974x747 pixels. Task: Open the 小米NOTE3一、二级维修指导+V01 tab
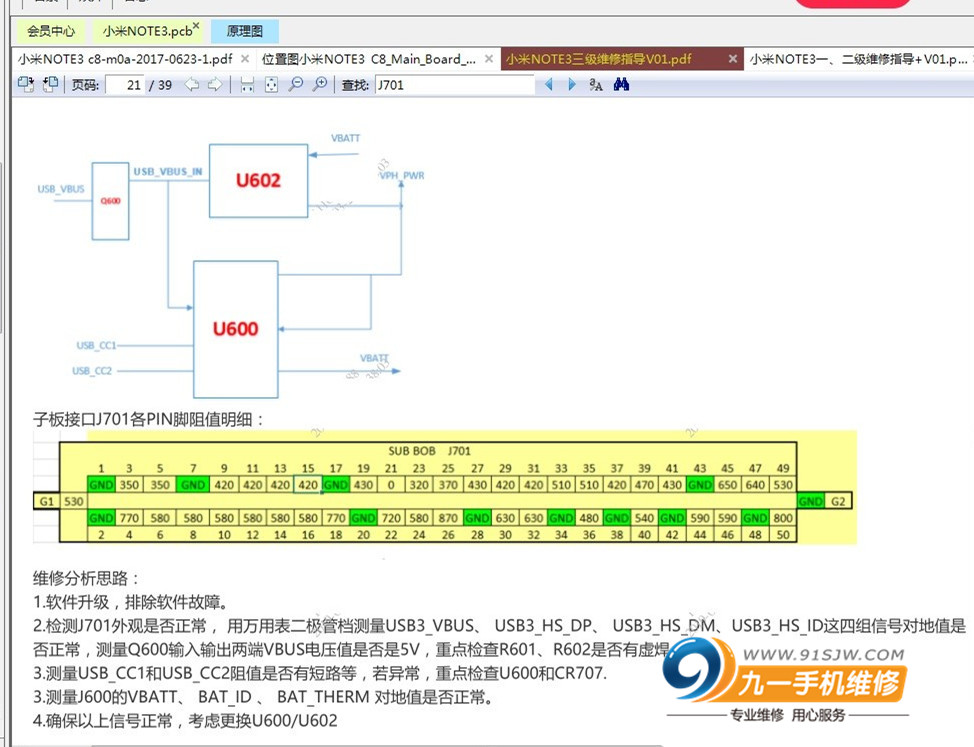[x=858, y=59]
